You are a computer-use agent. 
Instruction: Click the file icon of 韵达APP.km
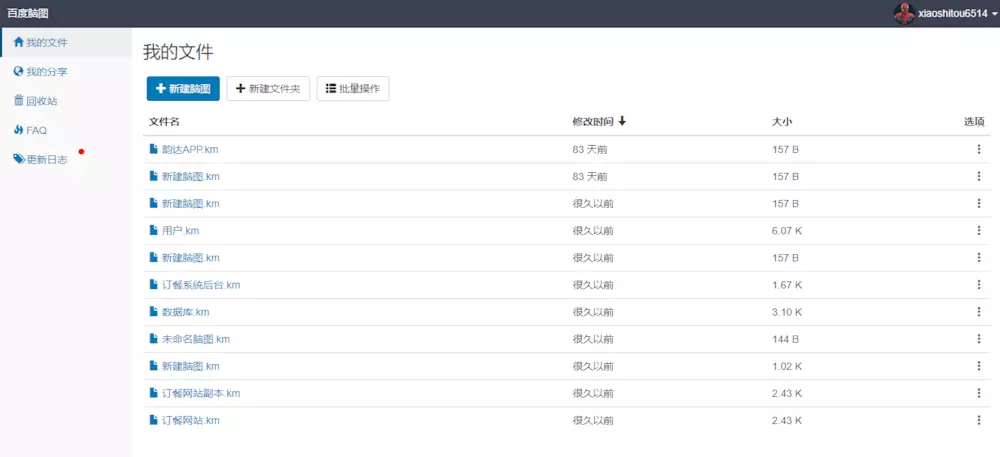(153, 149)
